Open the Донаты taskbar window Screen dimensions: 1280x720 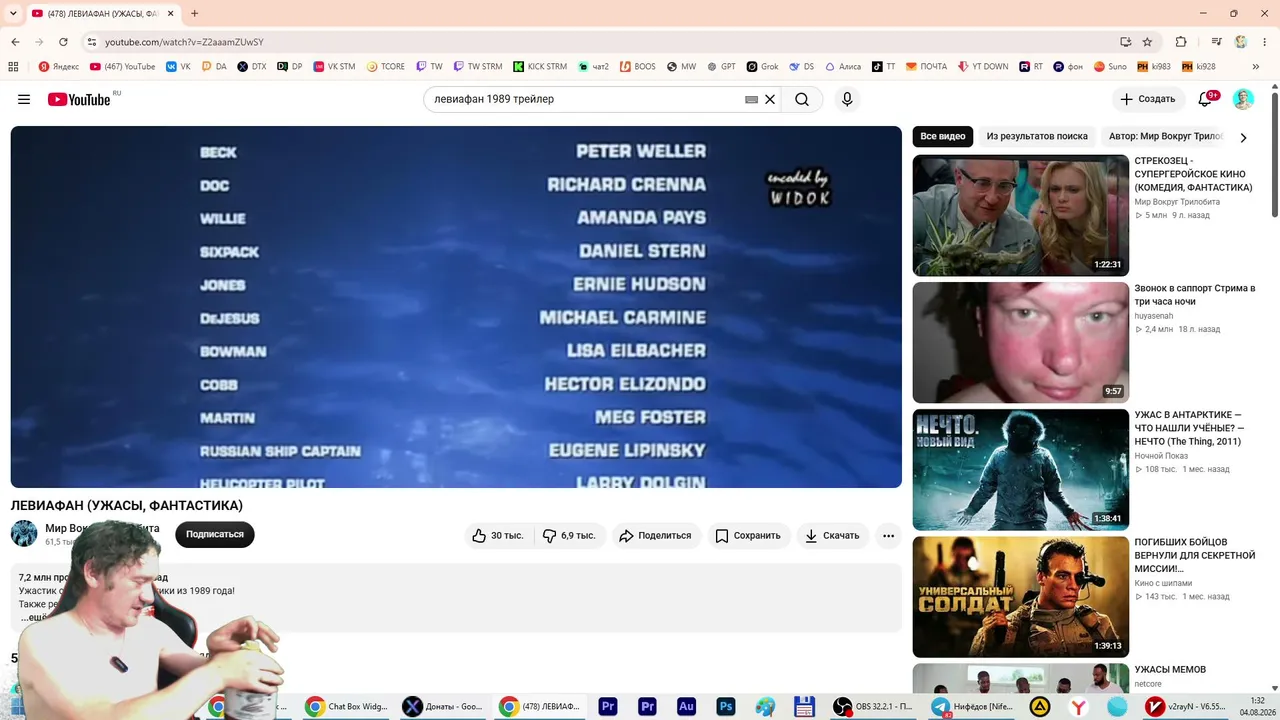[443, 706]
